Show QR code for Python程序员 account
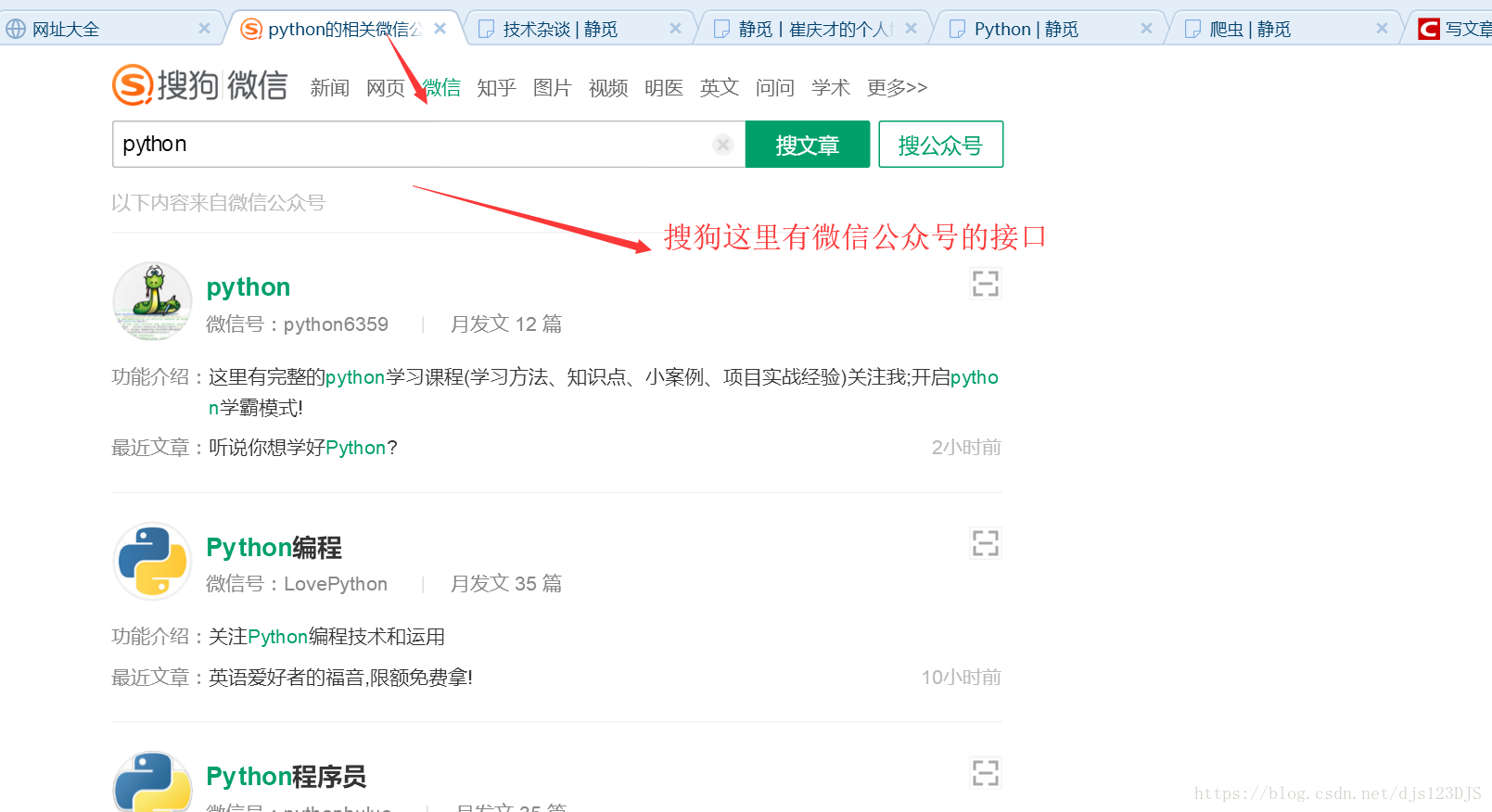Image resolution: width=1492 pixels, height=812 pixels. click(985, 773)
